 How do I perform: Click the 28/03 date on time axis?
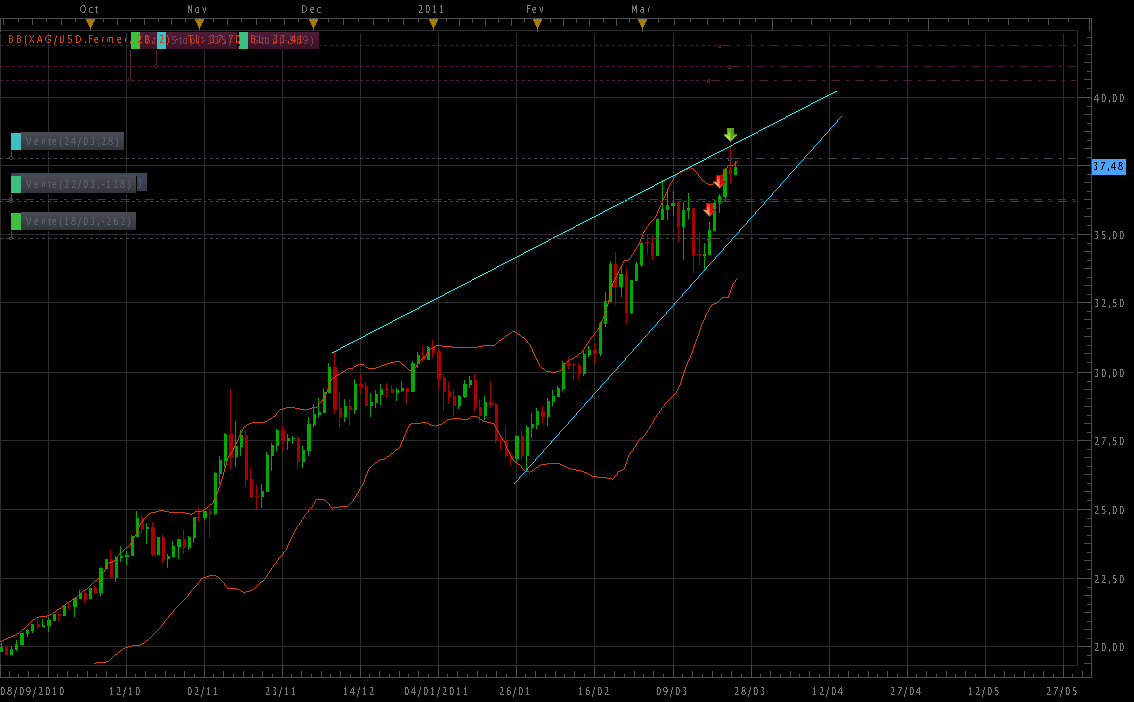pyautogui.click(x=750, y=691)
